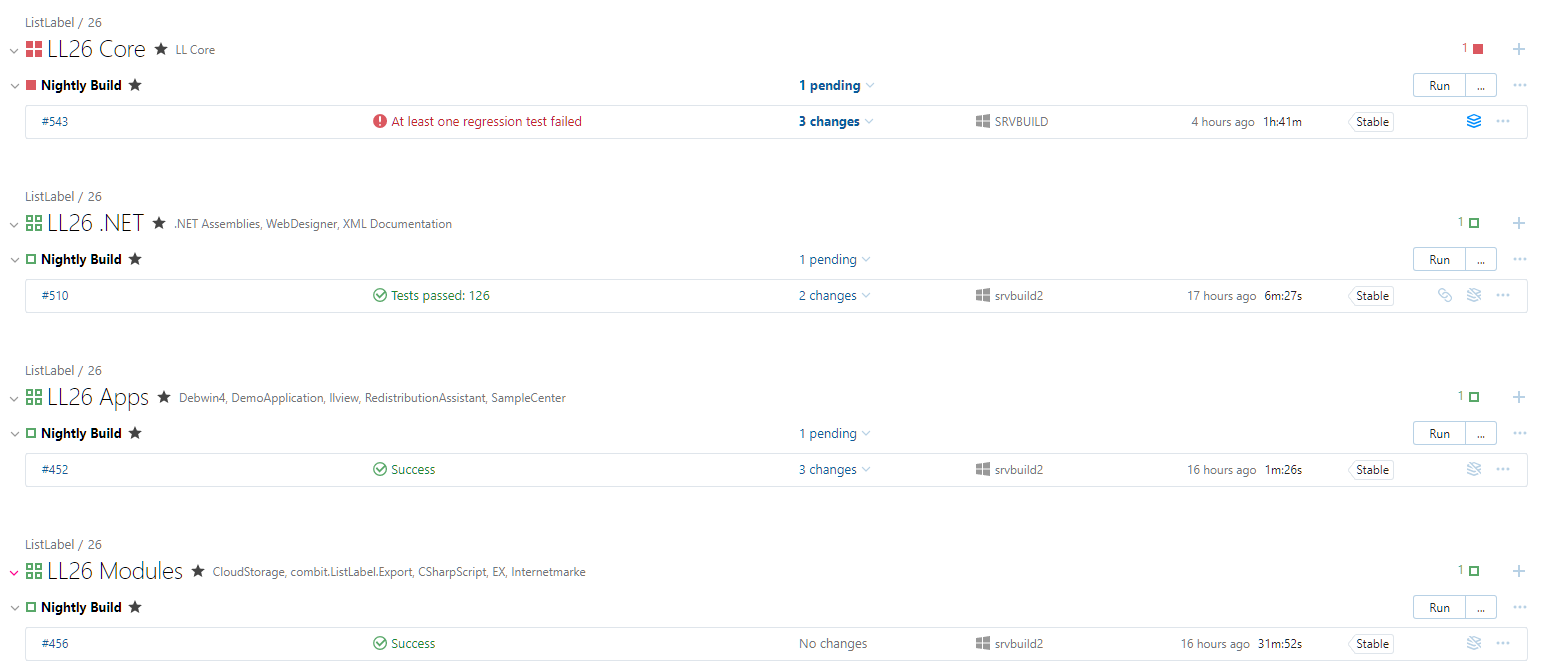Open more menu for LL26 Core Nightly Build
Screen dimensions: 1546x671
[x=1520, y=85]
